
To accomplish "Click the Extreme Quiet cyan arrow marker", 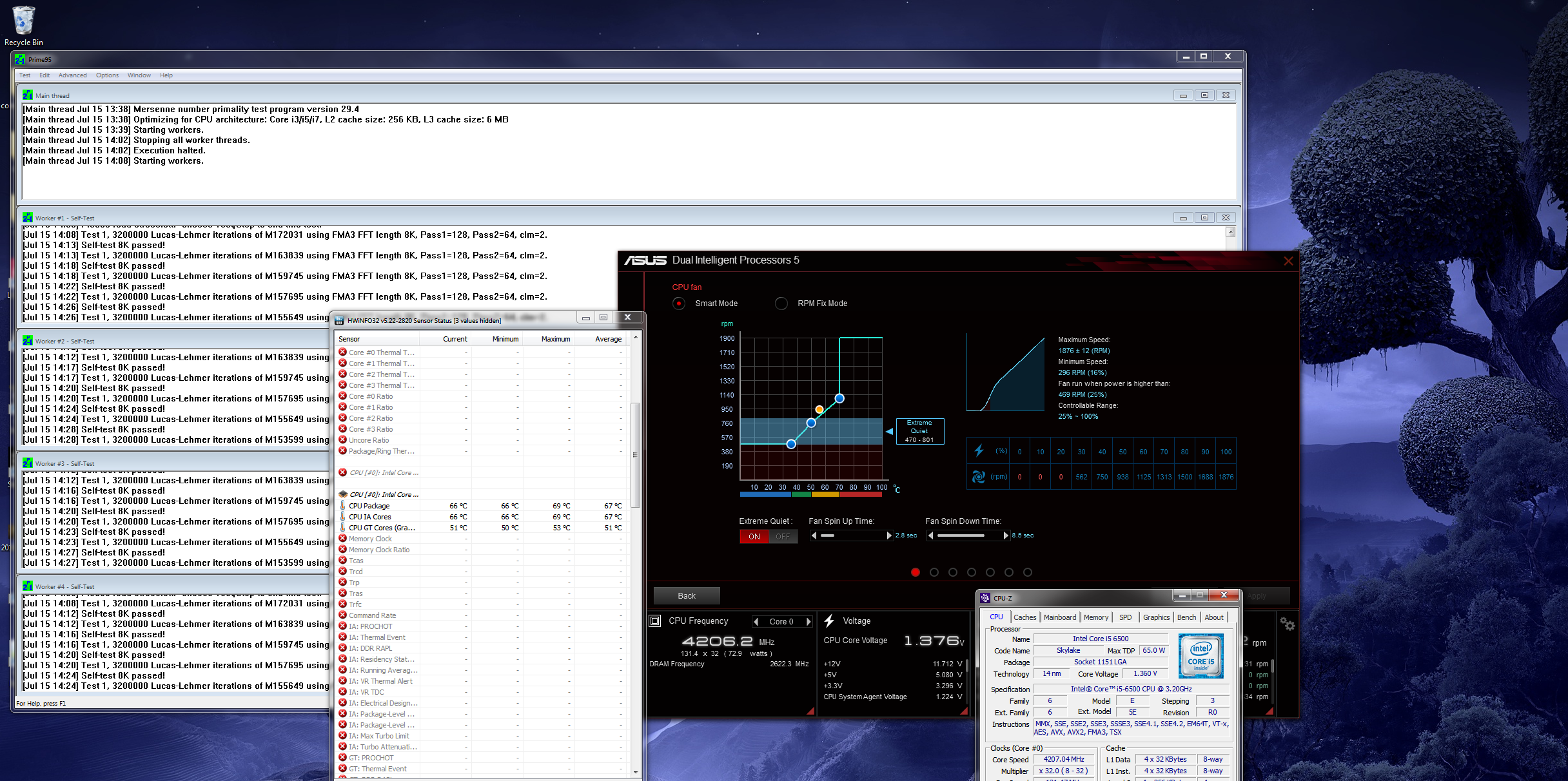I will coord(890,431).
